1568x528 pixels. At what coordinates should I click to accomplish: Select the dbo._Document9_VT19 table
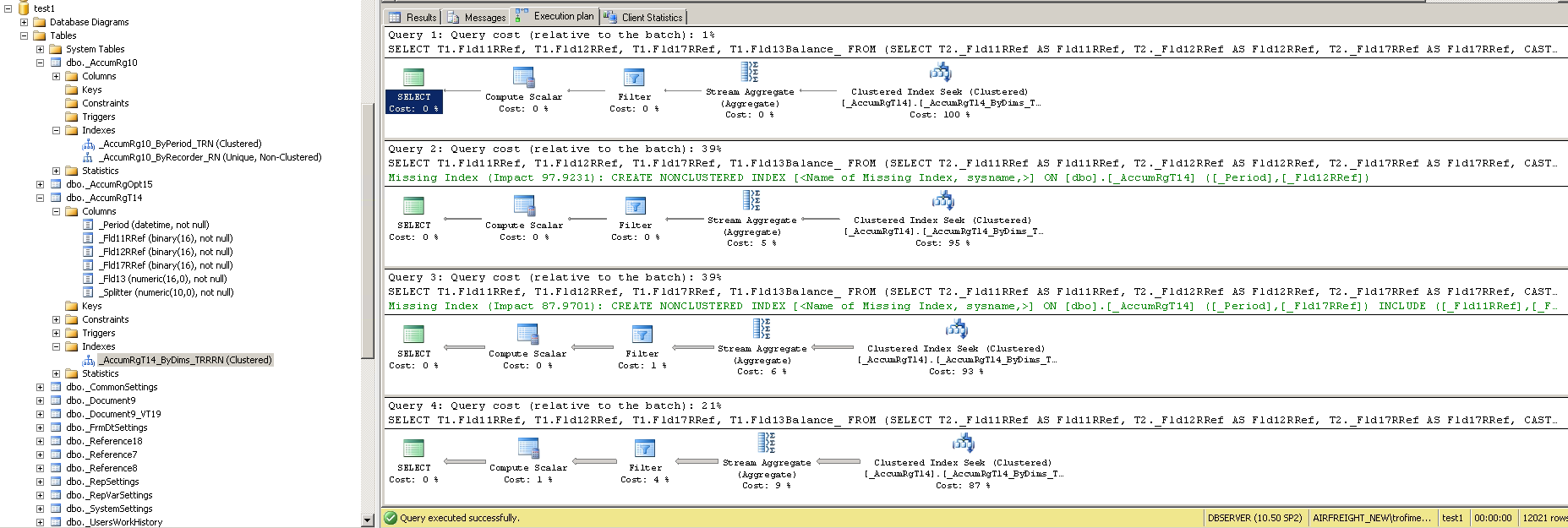113,414
